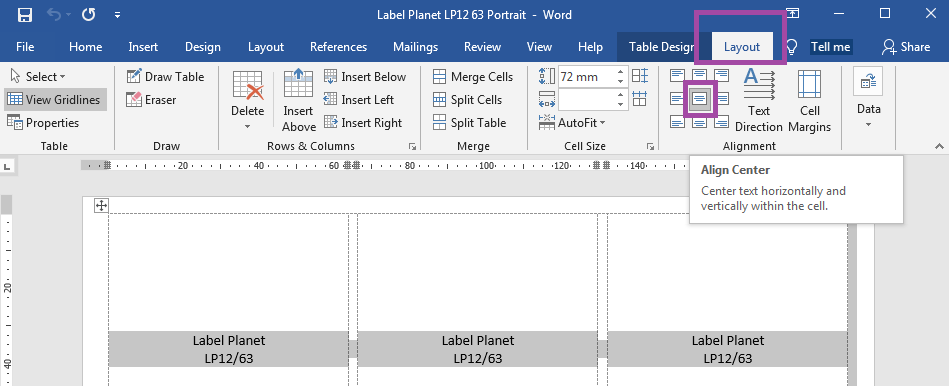
Task: Click Distribute Columns icon
Action: pos(640,99)
